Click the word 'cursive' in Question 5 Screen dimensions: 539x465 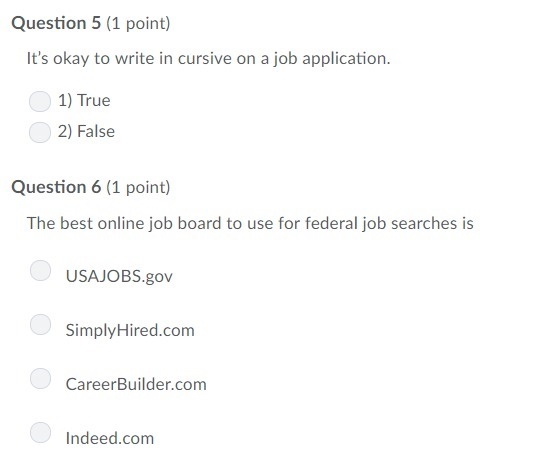point(205,58)
